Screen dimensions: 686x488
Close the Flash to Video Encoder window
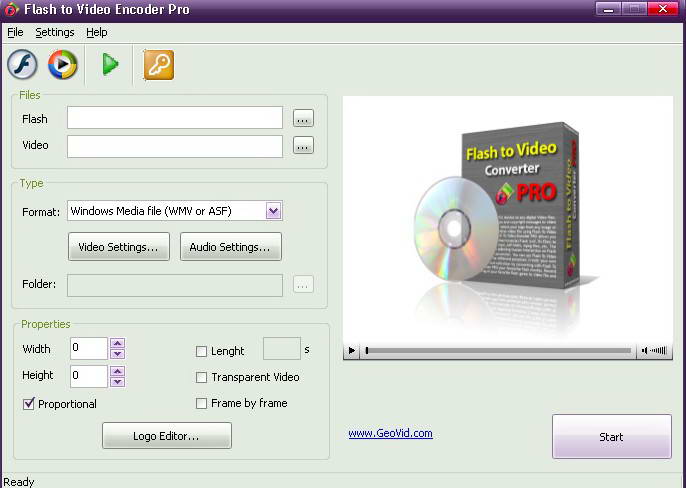(x=663, y=9)
